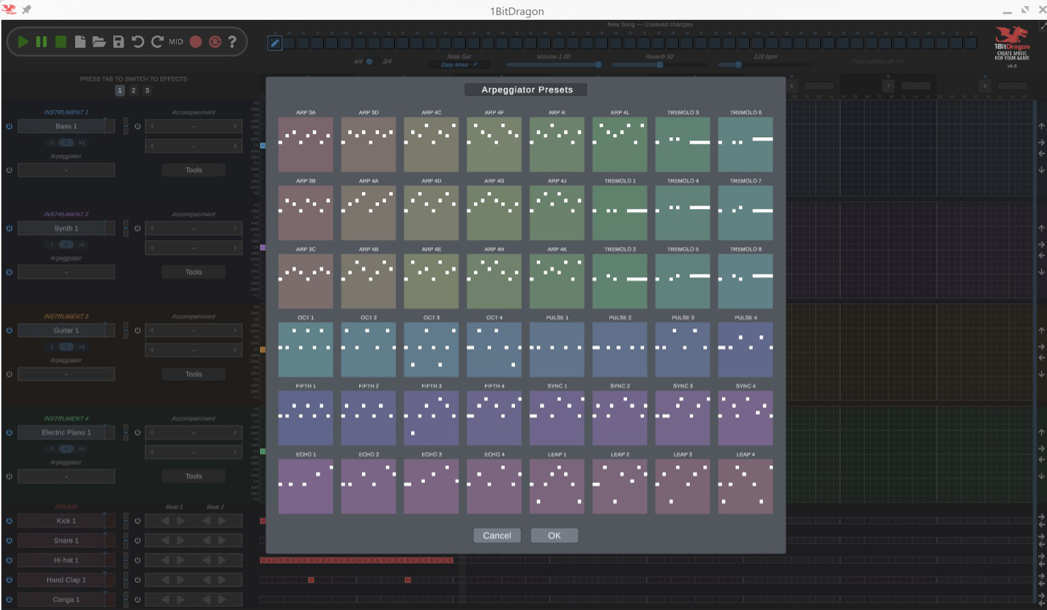Image resolution: width=1047 pixels, height=610 pixels.
Task: Create a new song with the page icon
Action: tap(80, 42)
